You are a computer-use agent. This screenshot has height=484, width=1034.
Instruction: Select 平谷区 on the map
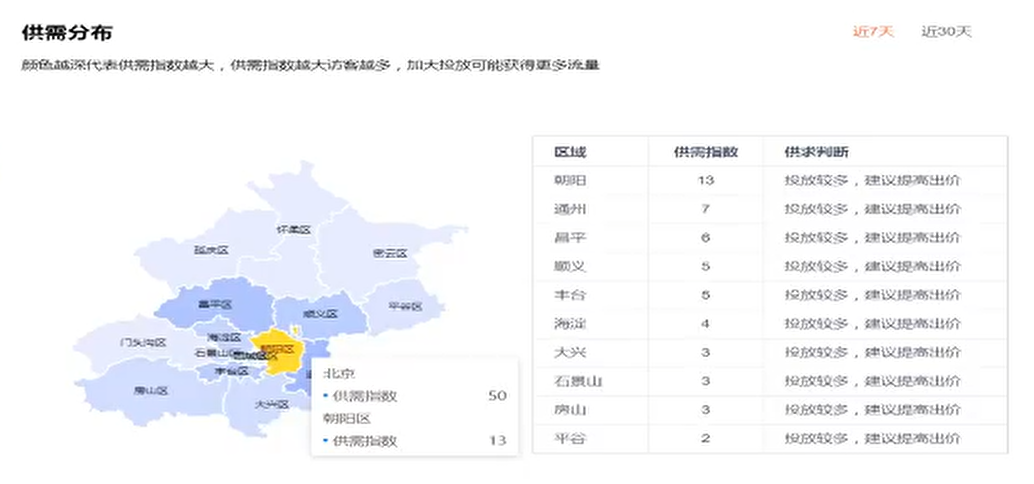pos(405,306)
